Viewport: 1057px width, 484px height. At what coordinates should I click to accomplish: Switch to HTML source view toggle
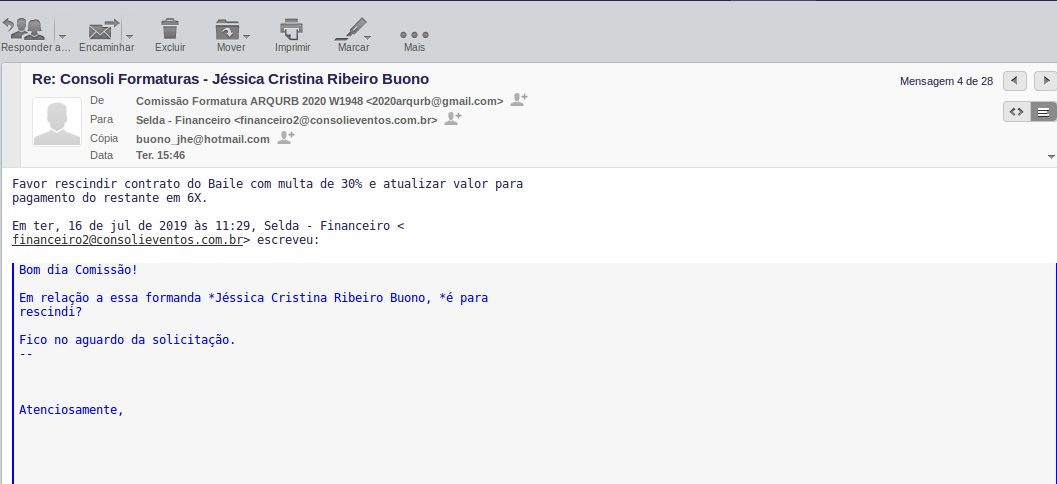pyautogui.click(x=1017, y=112)
